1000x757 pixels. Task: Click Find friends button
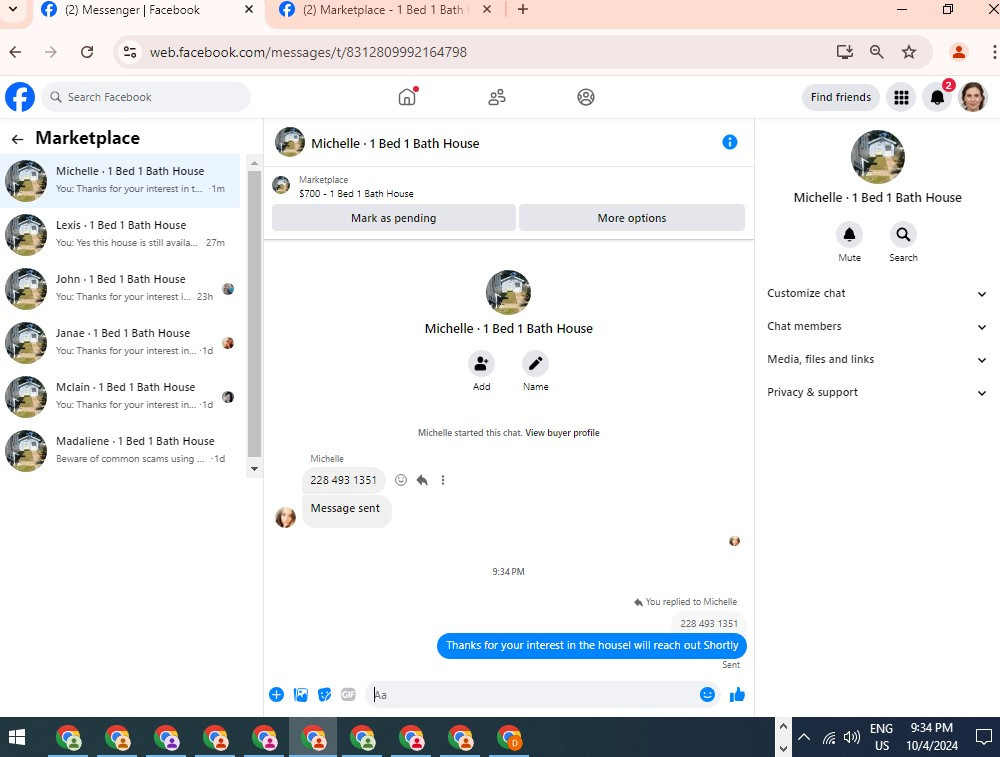tap(841, 97)
